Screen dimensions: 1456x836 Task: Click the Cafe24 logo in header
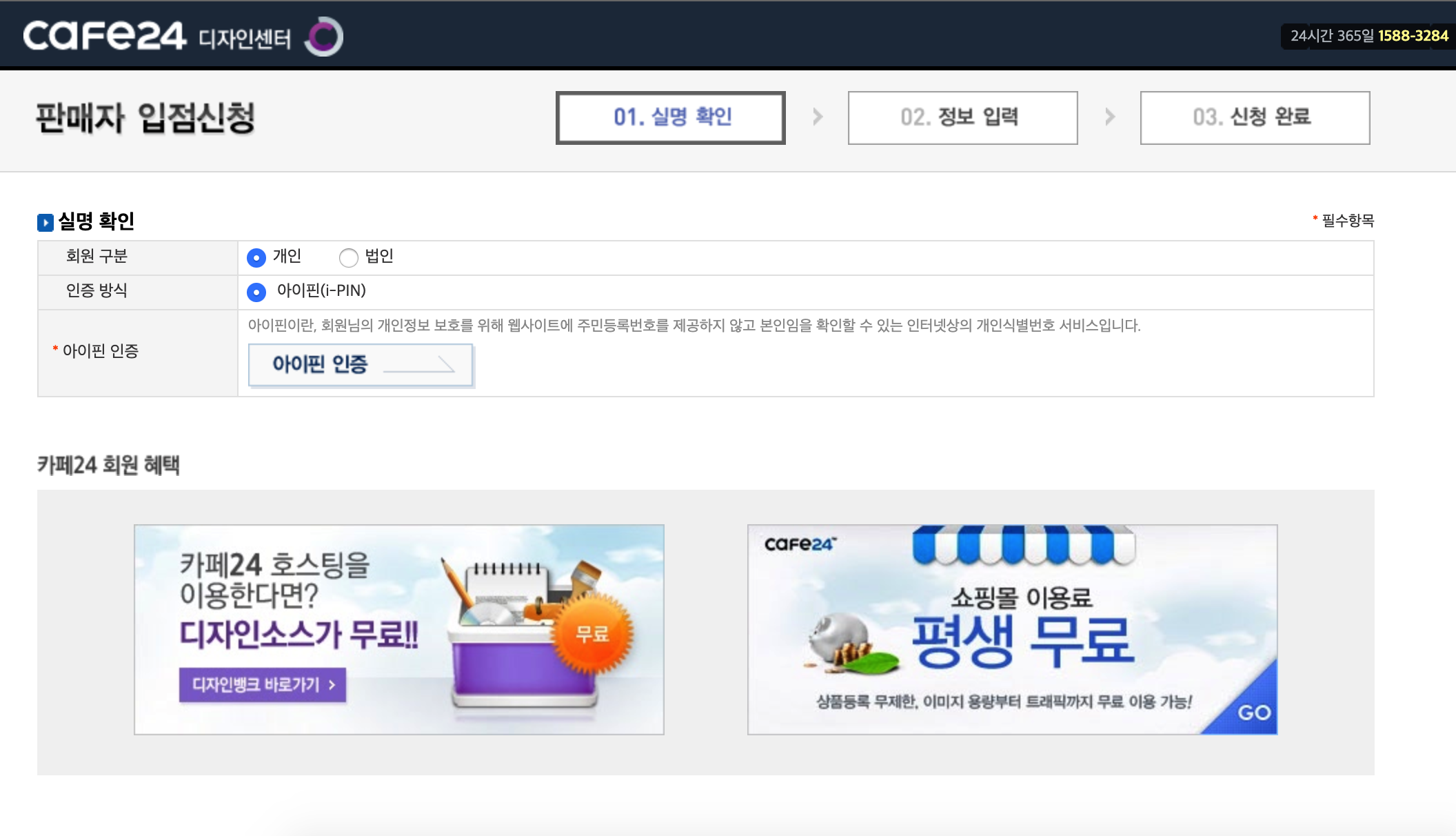[104, 36]
